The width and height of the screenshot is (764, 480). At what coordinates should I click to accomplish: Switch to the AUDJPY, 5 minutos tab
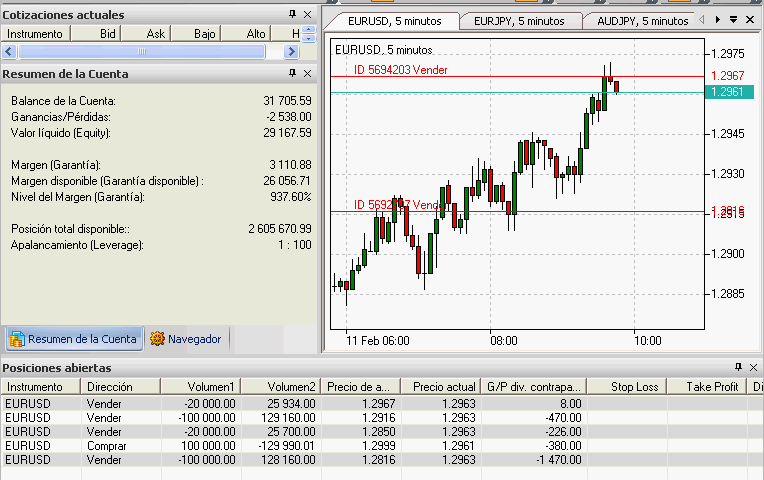(x=642, y=21)
